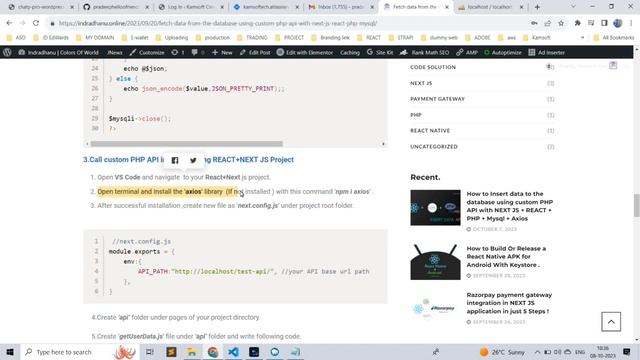Open 'How to Insert data' recent post
This screenshot has height=360, width=640.
point(510,206)
